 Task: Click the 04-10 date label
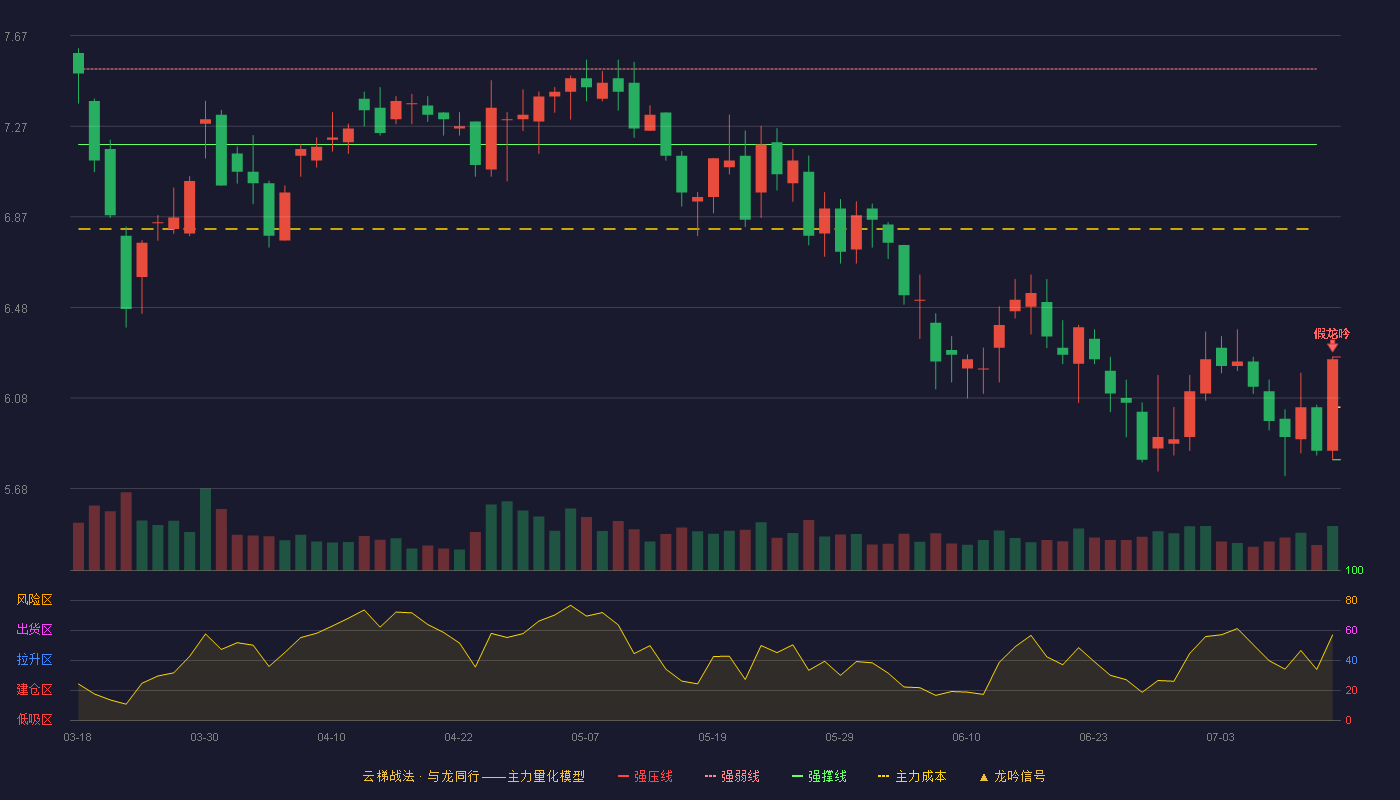[331, 737]
